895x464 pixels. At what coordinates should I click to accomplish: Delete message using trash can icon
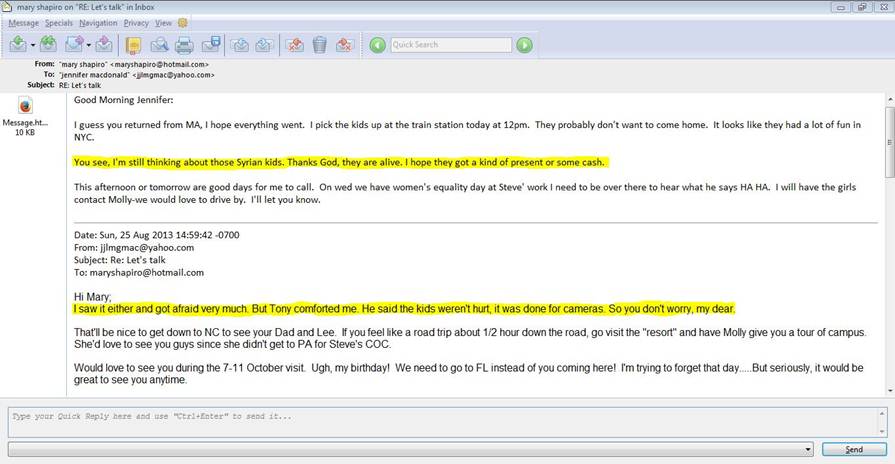319,45
